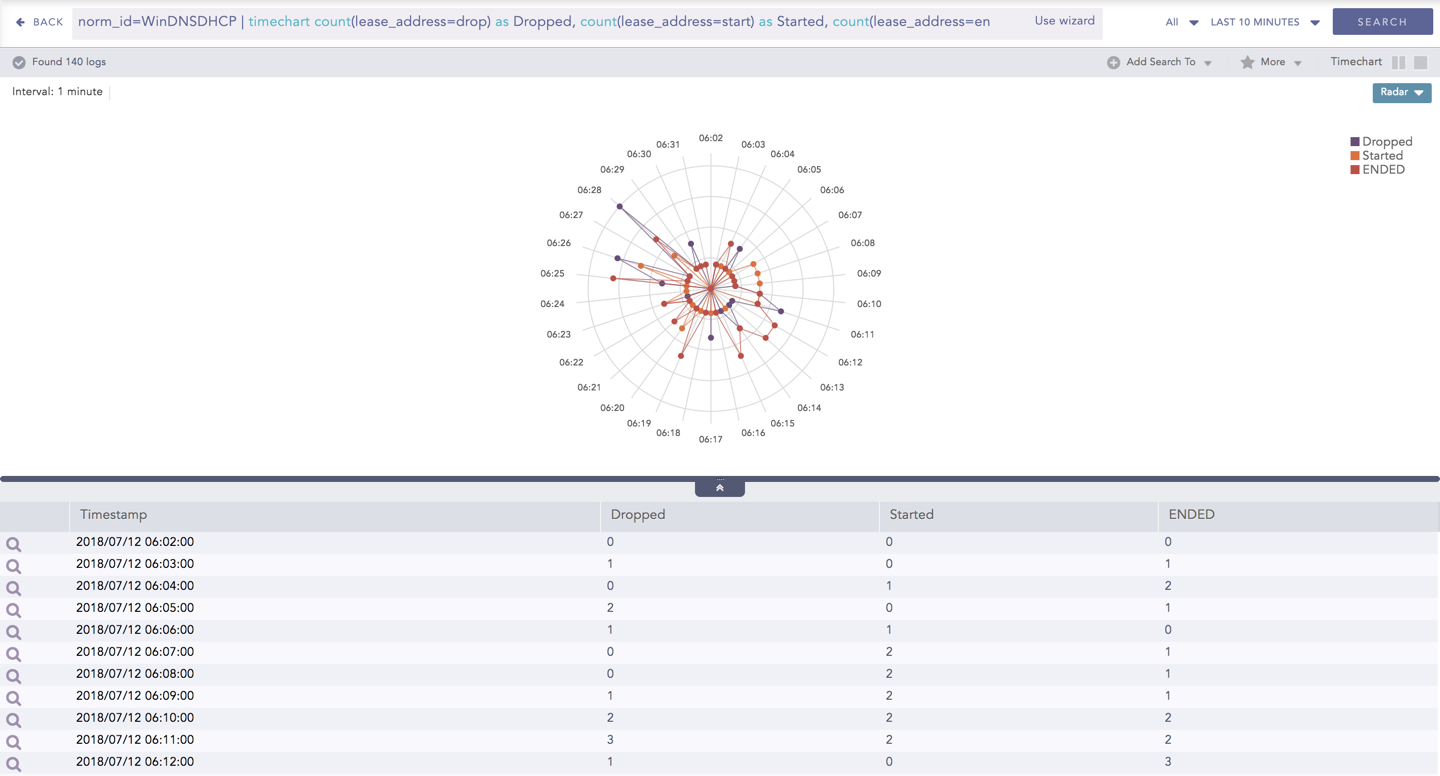This screenshot has width=1440, height=776.
Task: Click the star icon next to More
Action: click(x=1247, y=62)
